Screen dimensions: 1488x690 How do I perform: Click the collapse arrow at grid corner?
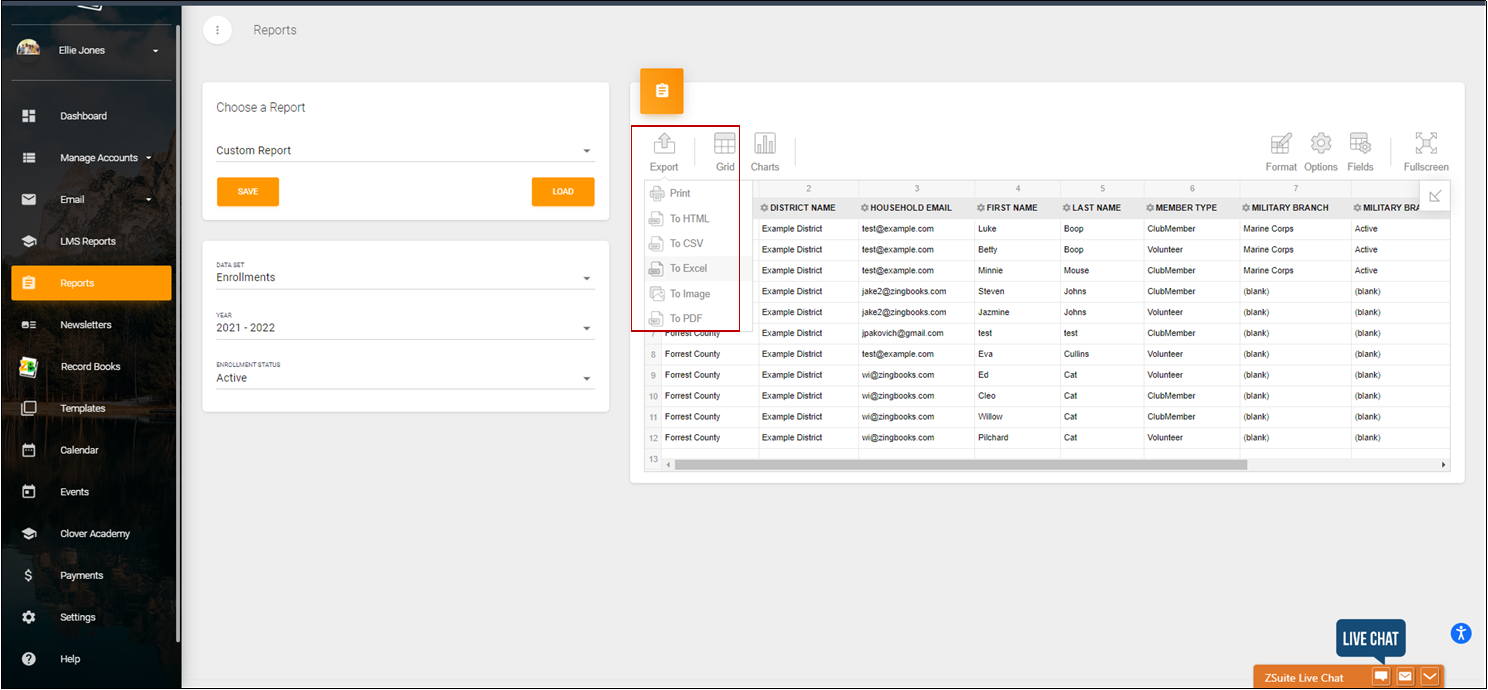pyautogui.click(x=1435, y=196)
